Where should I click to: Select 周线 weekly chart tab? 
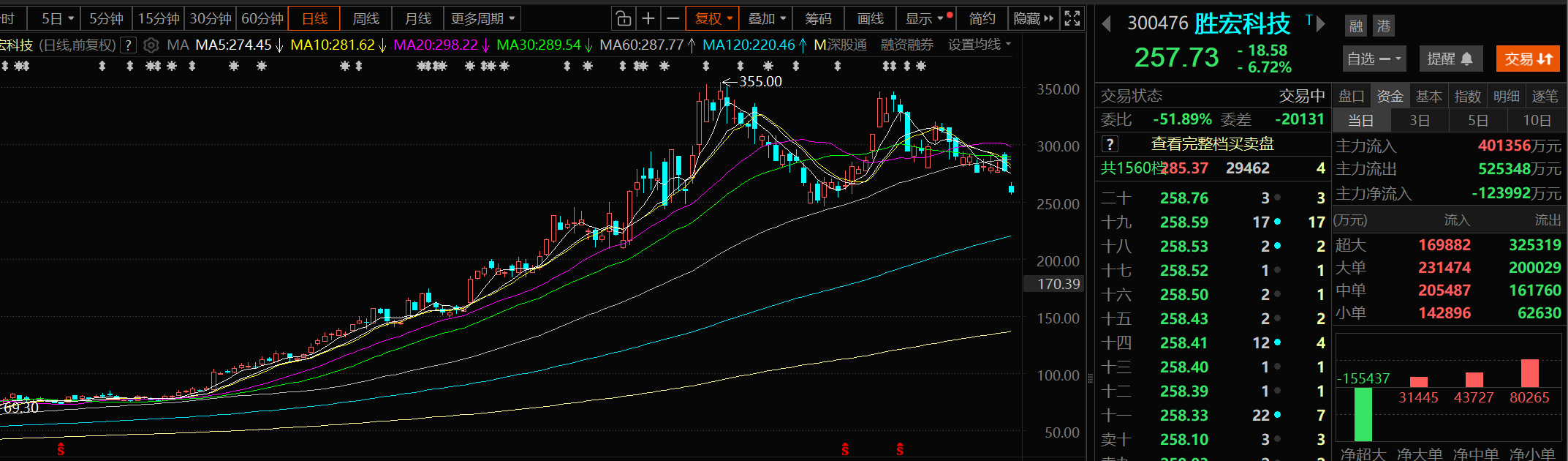[x=366, y=18]
